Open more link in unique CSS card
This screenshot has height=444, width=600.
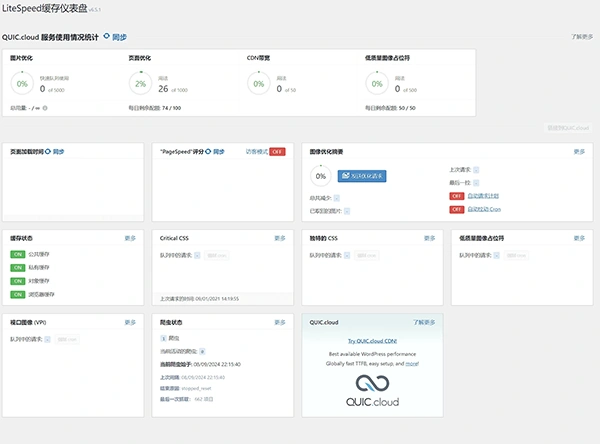coord(429,238)
